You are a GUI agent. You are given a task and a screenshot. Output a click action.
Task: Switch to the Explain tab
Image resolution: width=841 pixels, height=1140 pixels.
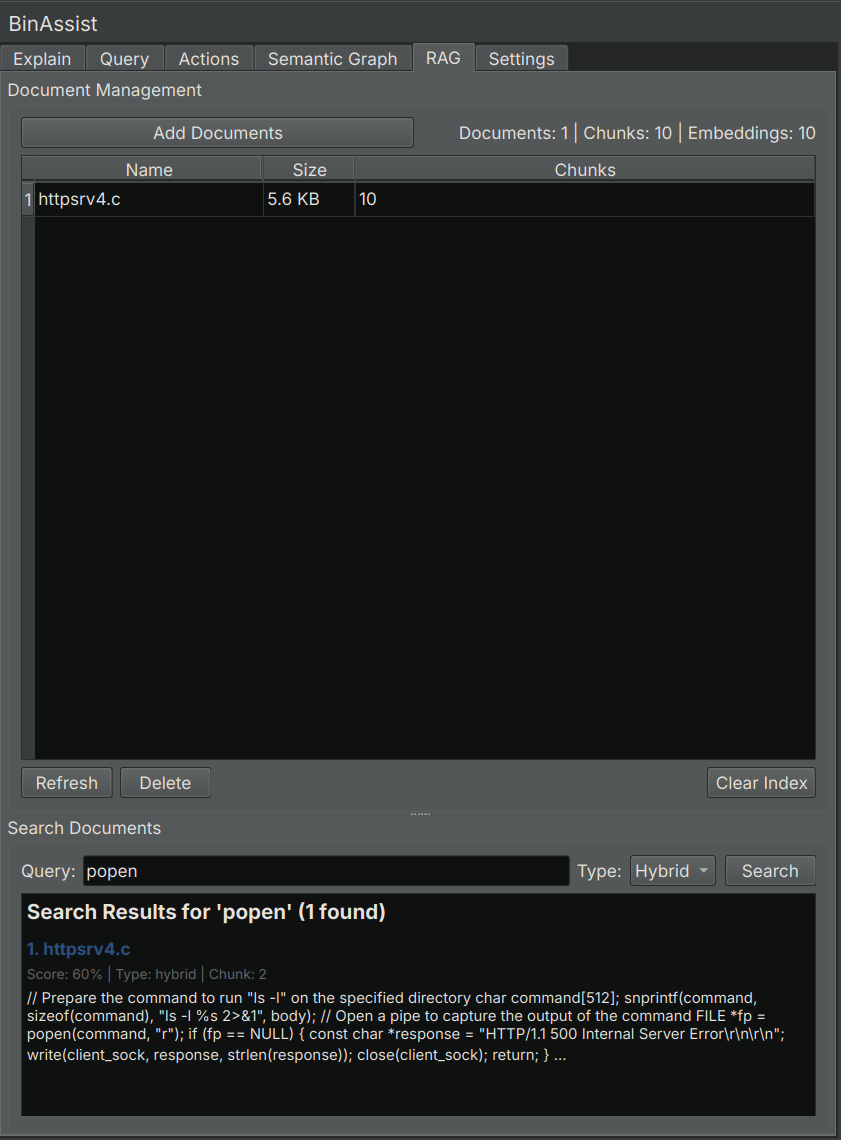[42, 58]
